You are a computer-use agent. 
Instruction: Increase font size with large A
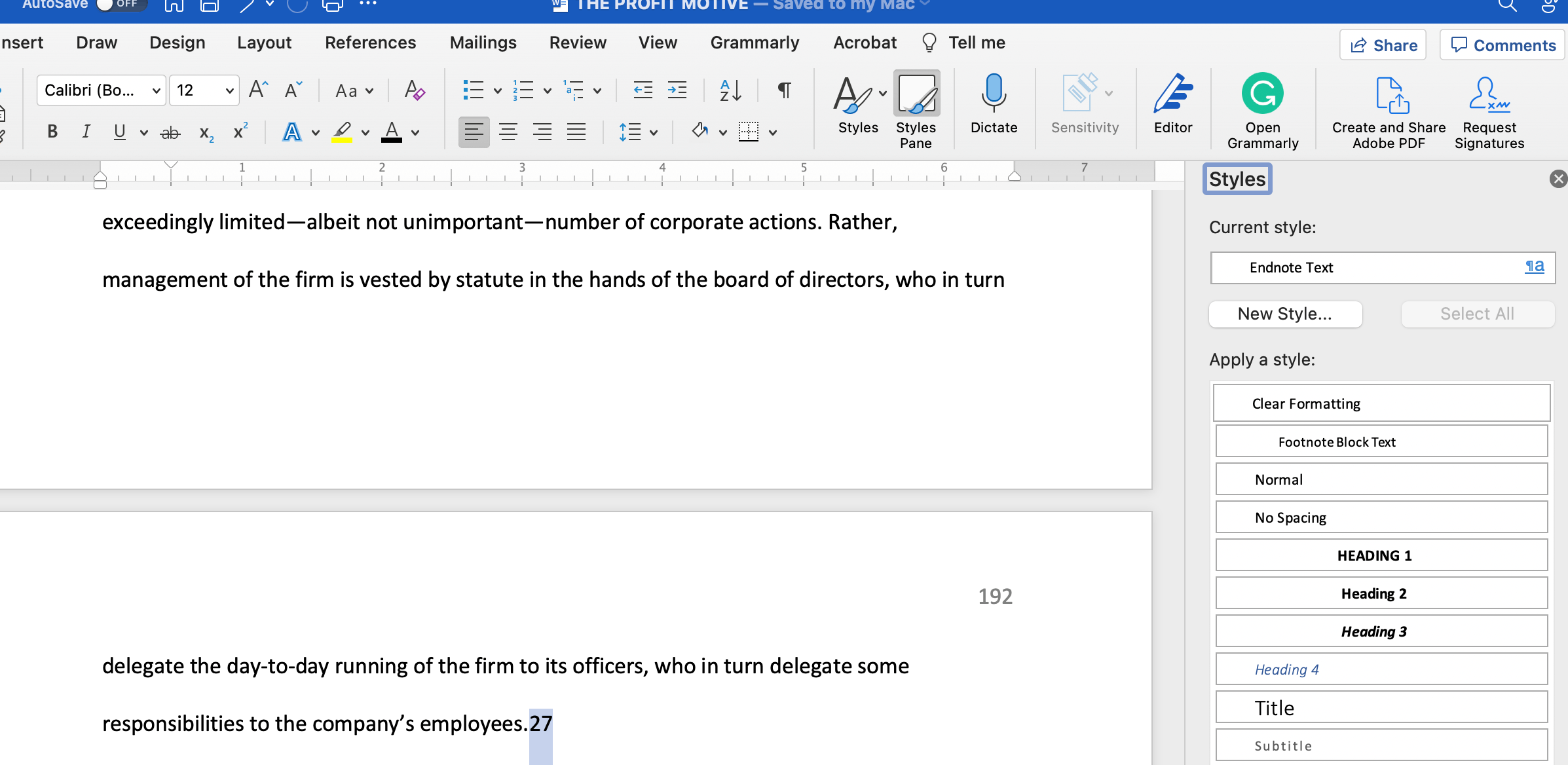(x=259, y=90)
